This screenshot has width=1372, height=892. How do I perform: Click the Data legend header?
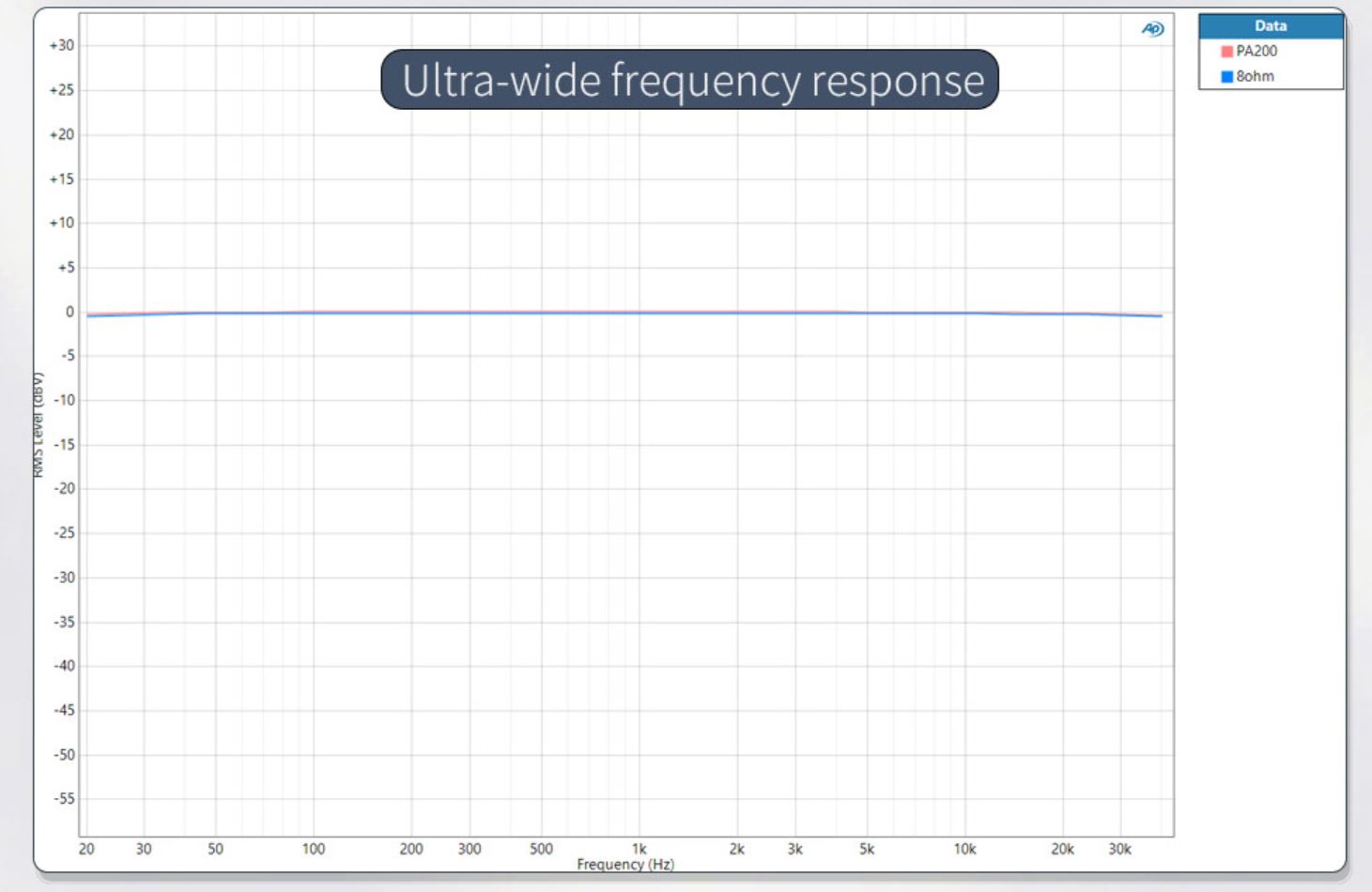[1271, 26]
